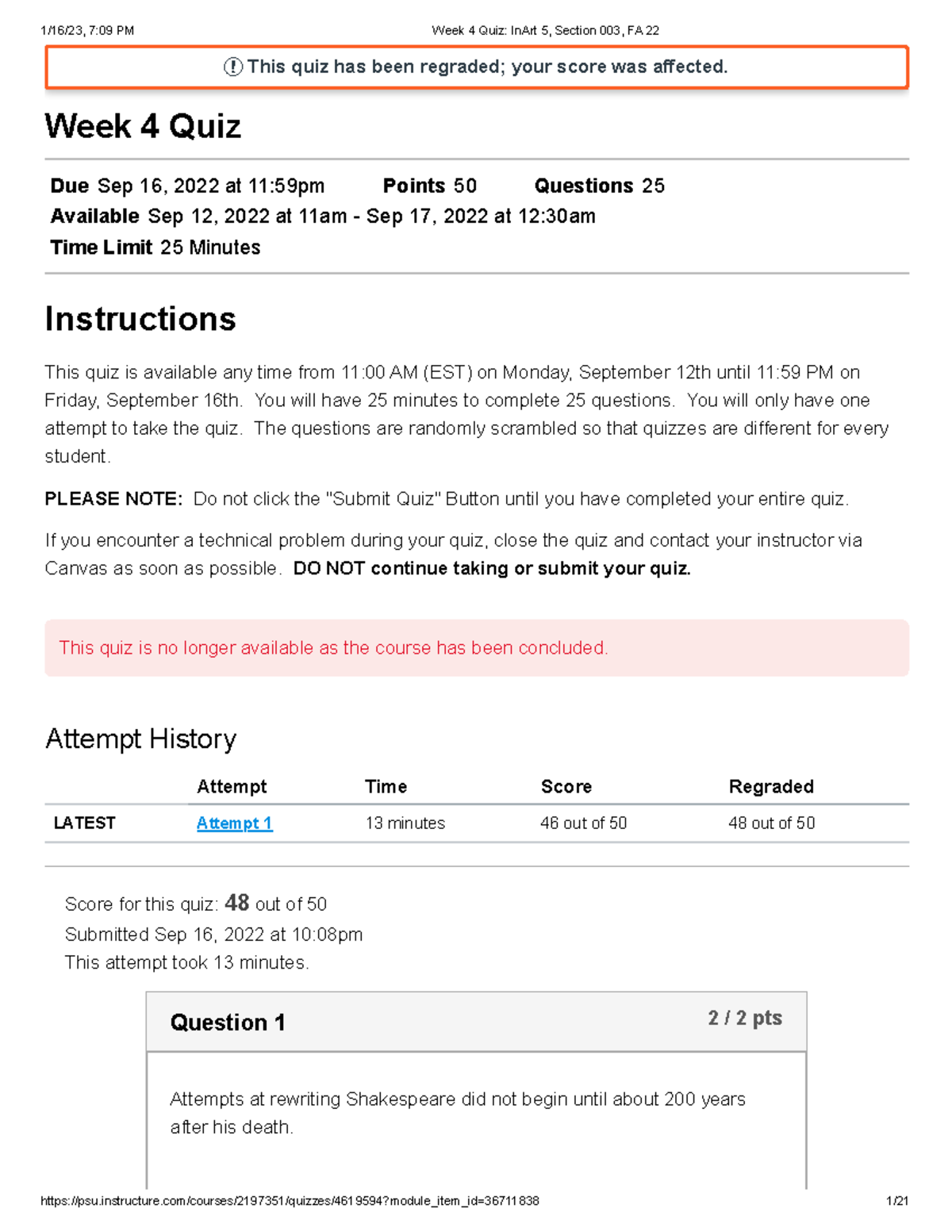The width and height of the screenshot is (952, 1232).
Task: Open the Attempt 1 link
Action: [234, 823]
